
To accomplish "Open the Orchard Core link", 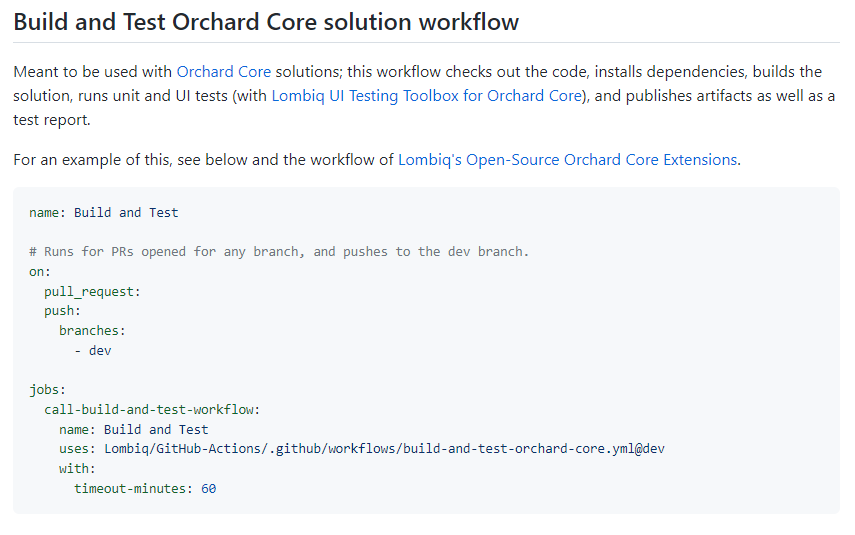I will click(224, 71).
